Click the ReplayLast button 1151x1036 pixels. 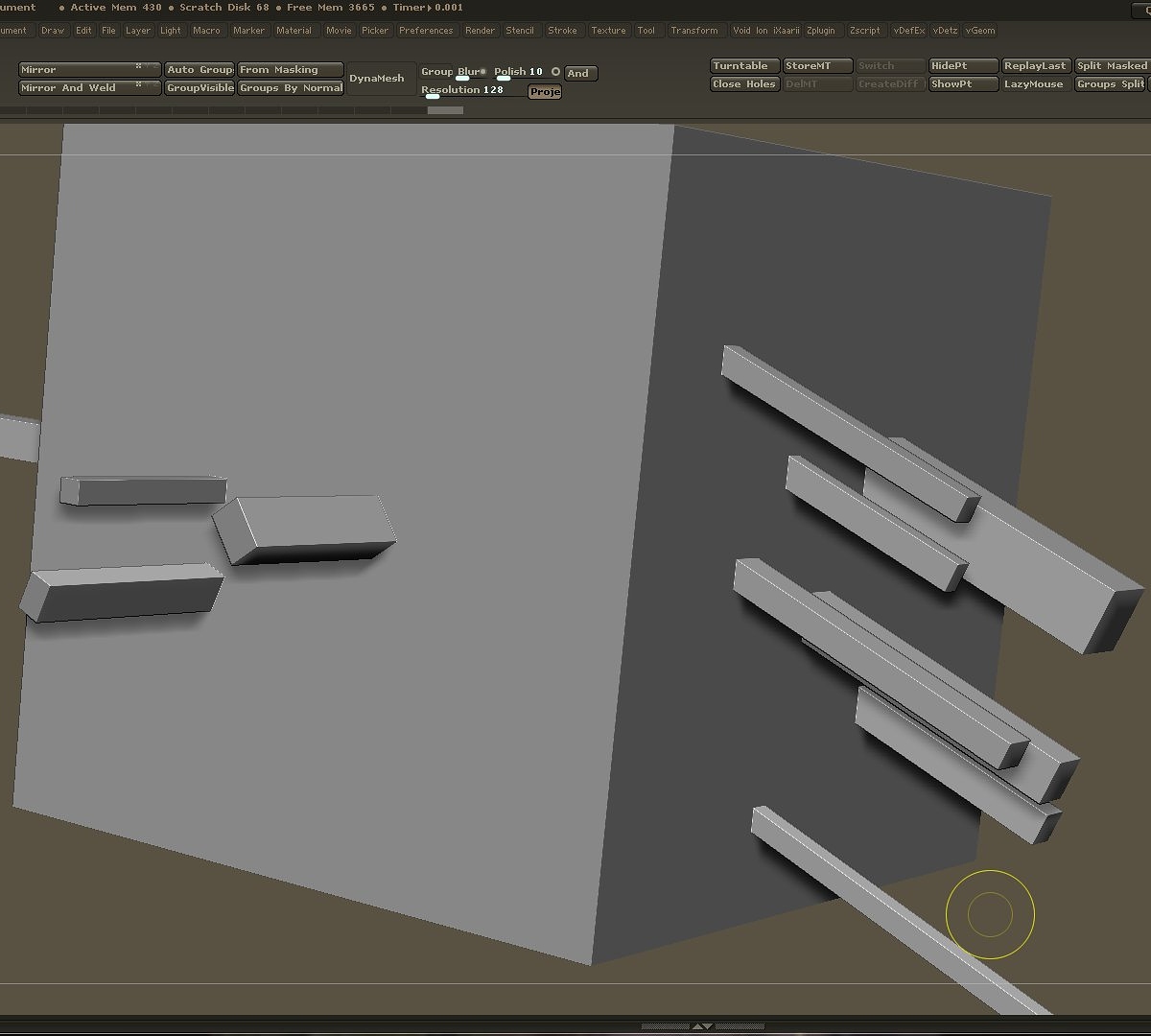coord(1036,66)
